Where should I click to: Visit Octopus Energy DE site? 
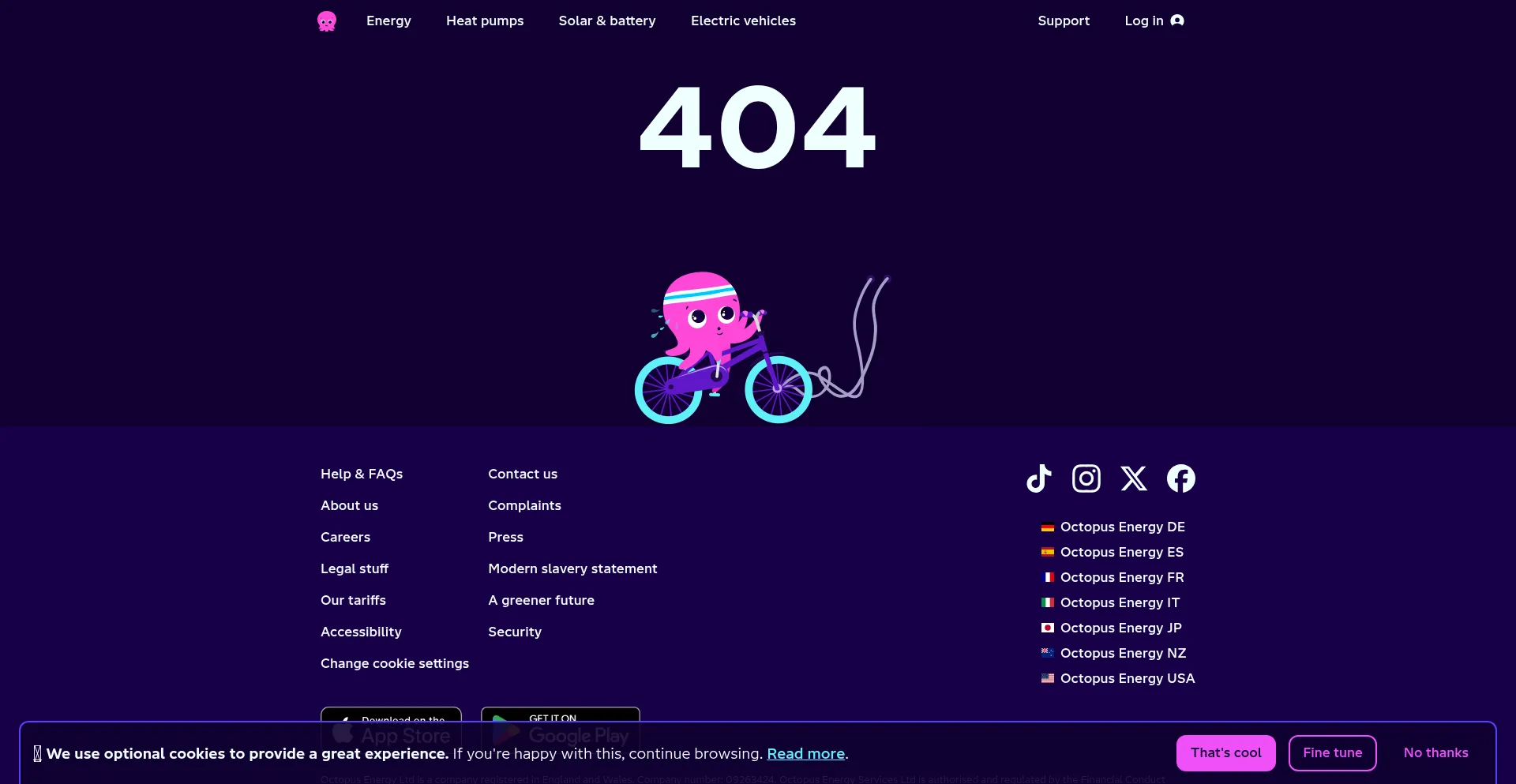(x=1123, y=527)
